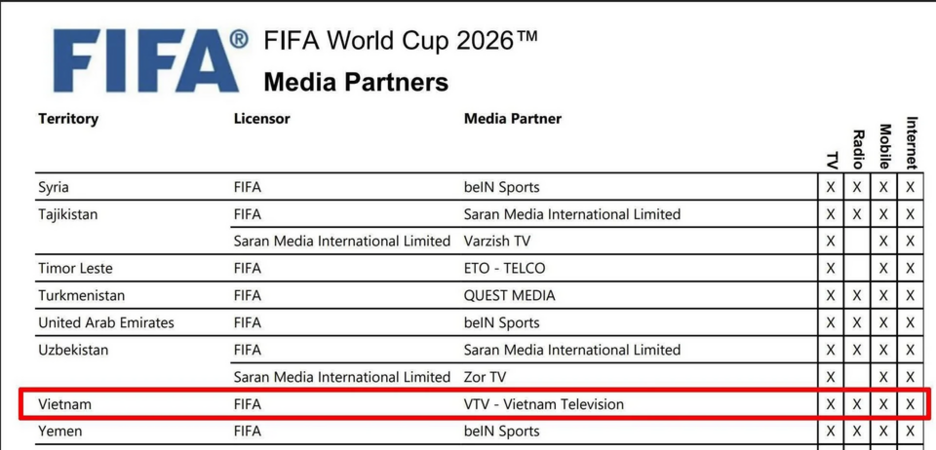Select the Mobile column header
The width and height of the screenshot is (936, 450).
(x=884, y=145)
